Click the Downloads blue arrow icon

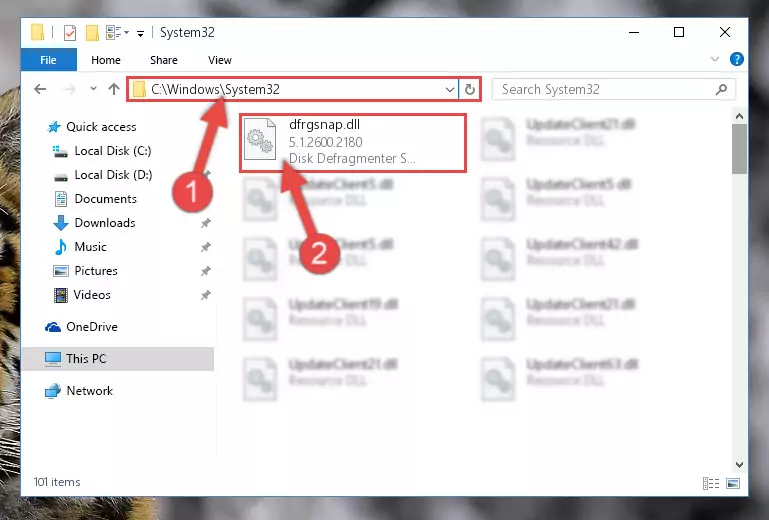[61, 223]
